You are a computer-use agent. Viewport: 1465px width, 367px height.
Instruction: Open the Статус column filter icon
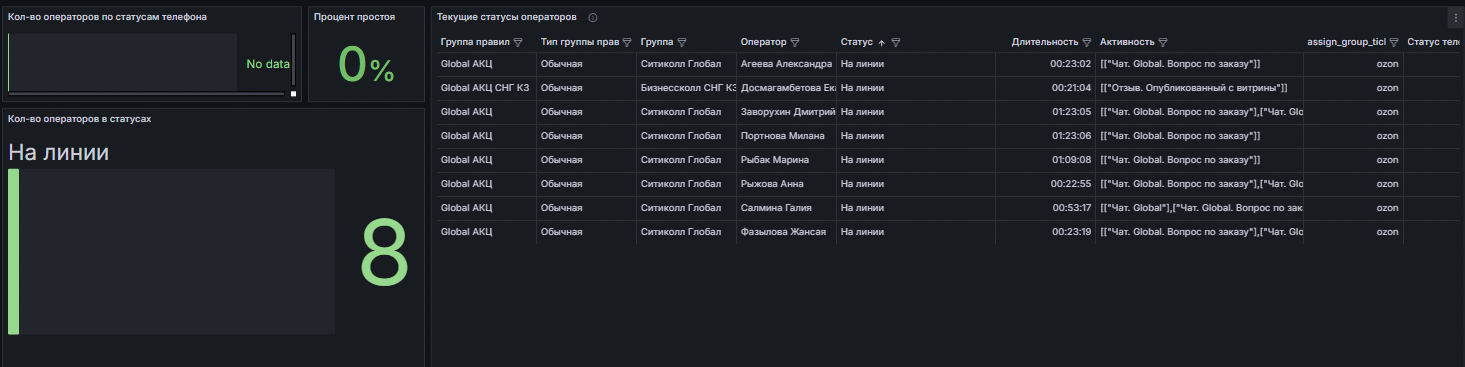click(x=896, y=43)
